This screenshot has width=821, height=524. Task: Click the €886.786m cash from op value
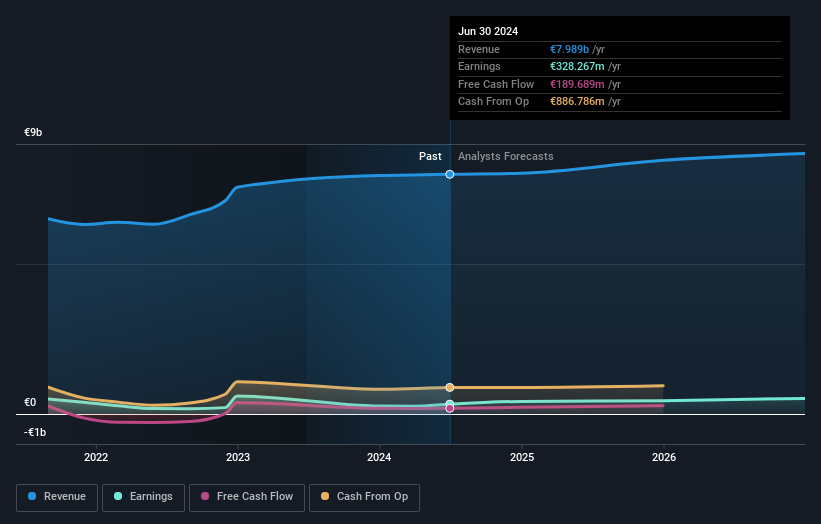(577, 102)
